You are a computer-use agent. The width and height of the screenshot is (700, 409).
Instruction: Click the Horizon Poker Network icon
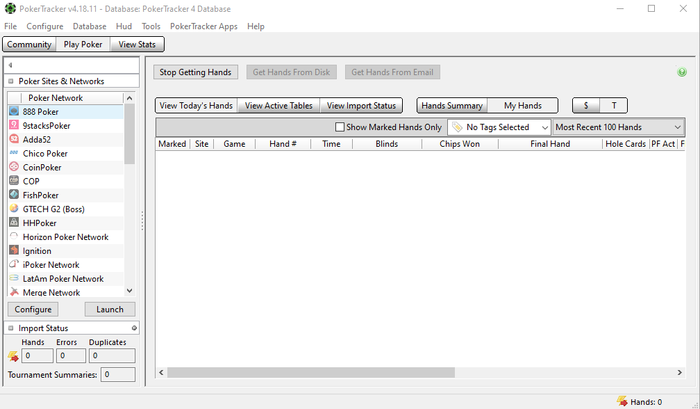coord(14,236)
